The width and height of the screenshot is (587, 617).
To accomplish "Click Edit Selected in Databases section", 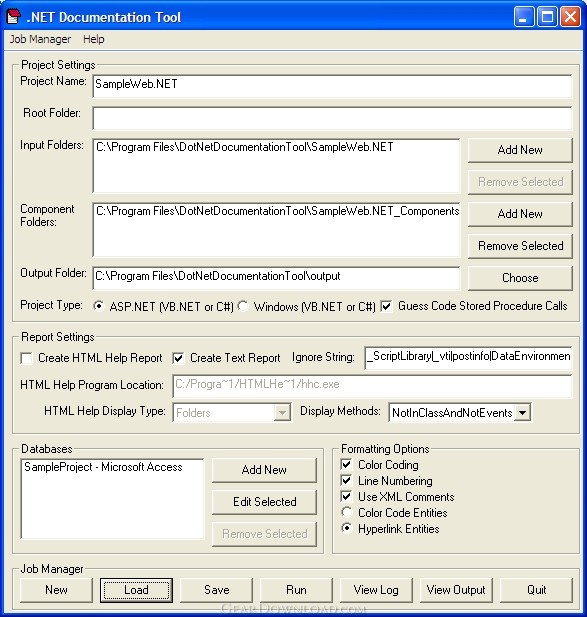I will (x=264, y=502).
